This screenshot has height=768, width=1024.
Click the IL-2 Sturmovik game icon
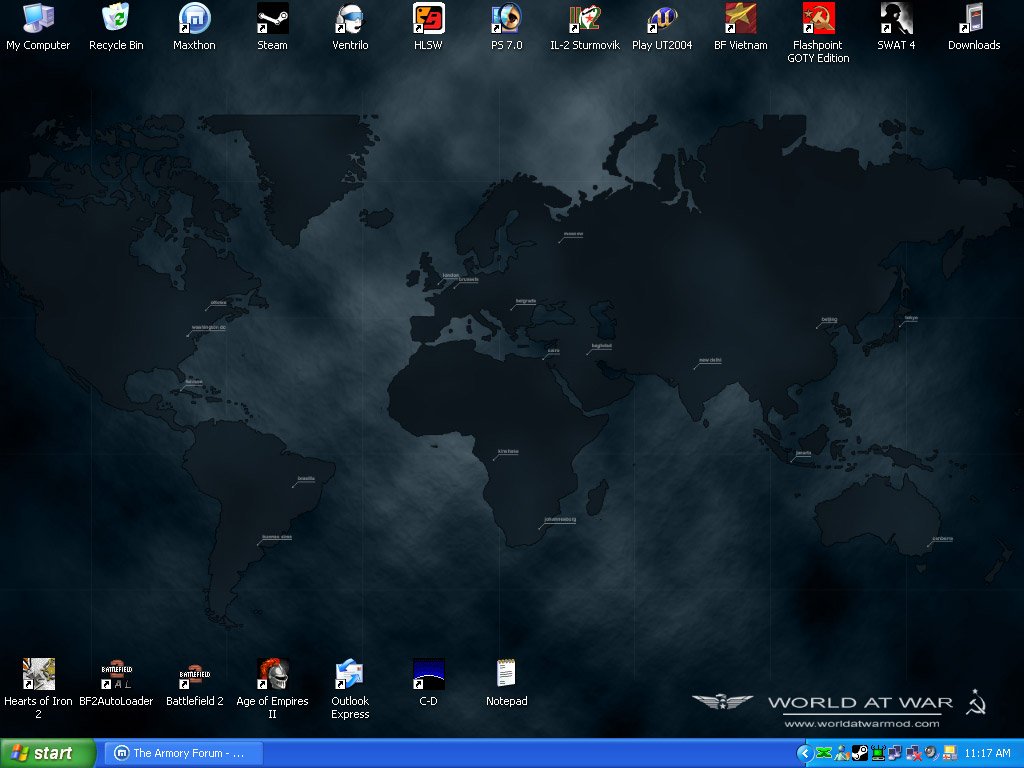point(584,19)
